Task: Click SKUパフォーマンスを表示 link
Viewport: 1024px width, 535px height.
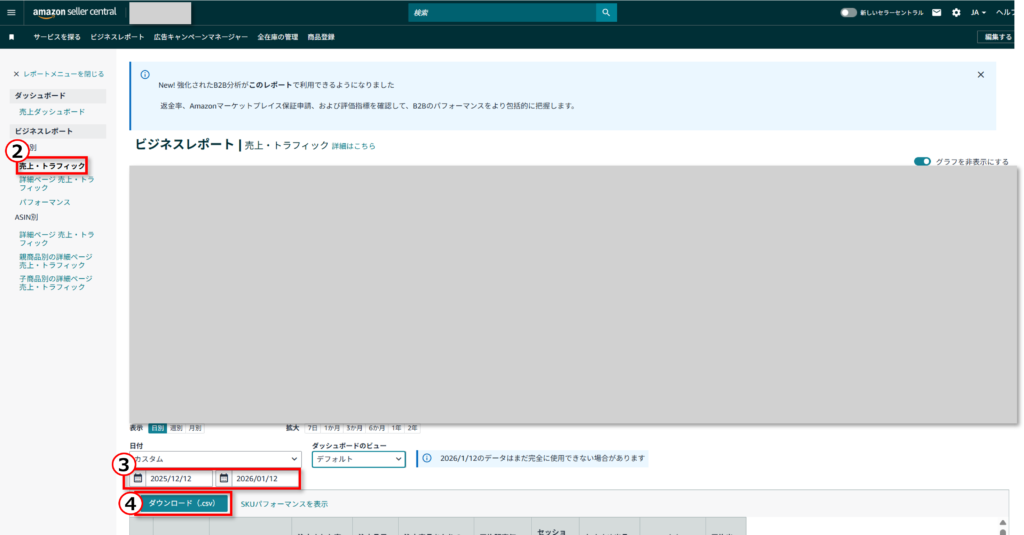Action: [284, 504]
